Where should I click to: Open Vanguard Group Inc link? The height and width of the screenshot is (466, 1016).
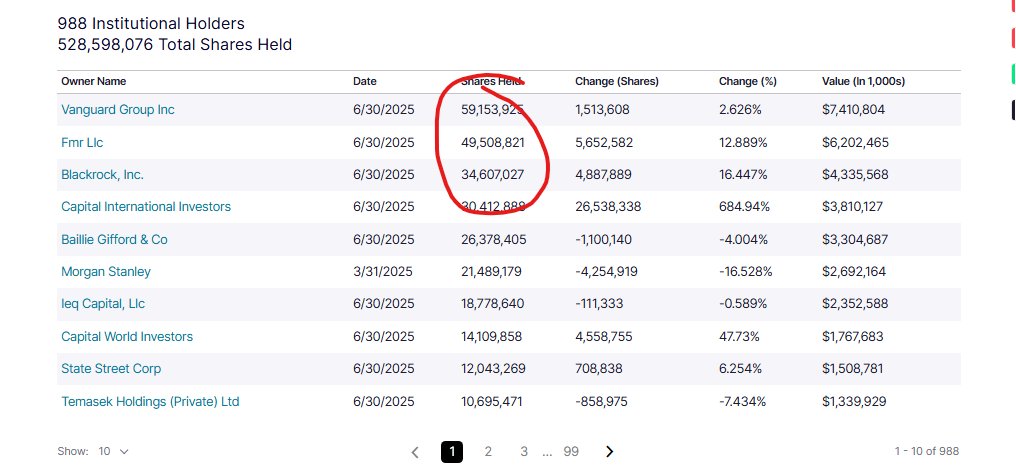[118, 110]
